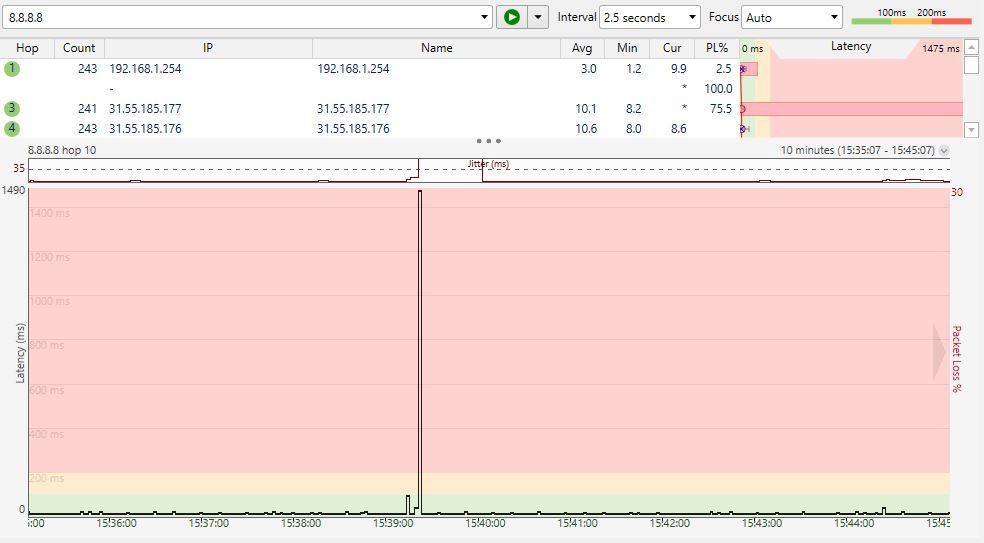Expand the options arrow beside the play button
984x543 pixels.
(539, 17)
